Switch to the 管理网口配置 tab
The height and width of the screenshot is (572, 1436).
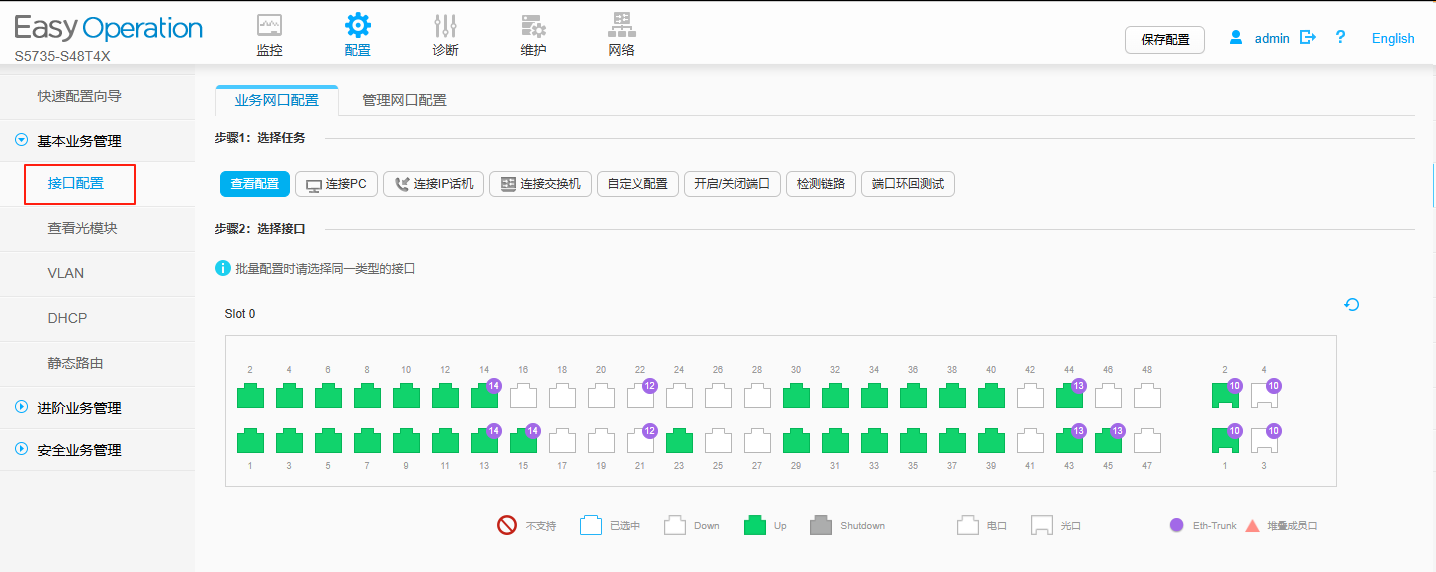(x=404, y=100)
